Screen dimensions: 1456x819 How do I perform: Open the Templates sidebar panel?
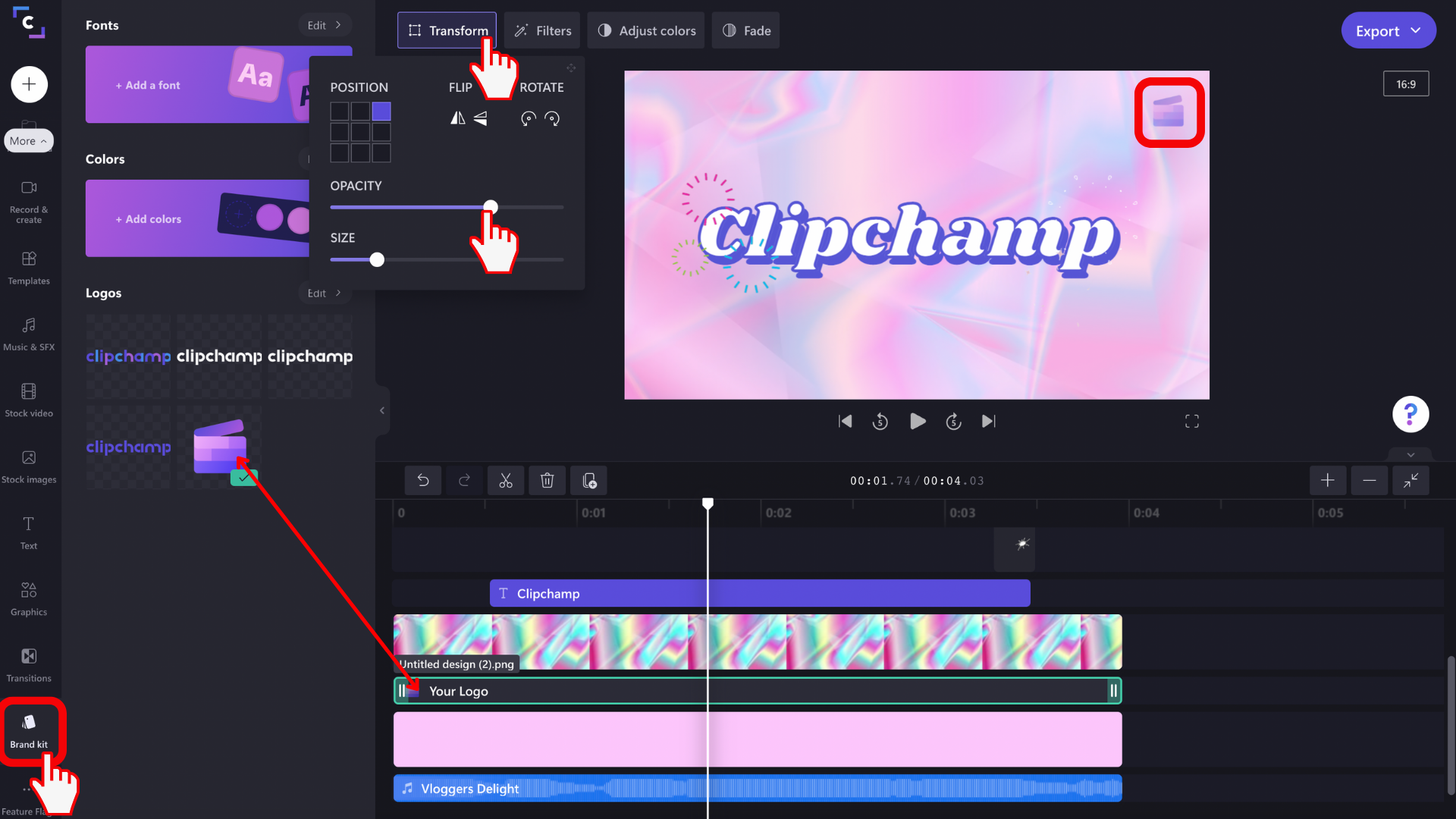click(x=29, y=268)
